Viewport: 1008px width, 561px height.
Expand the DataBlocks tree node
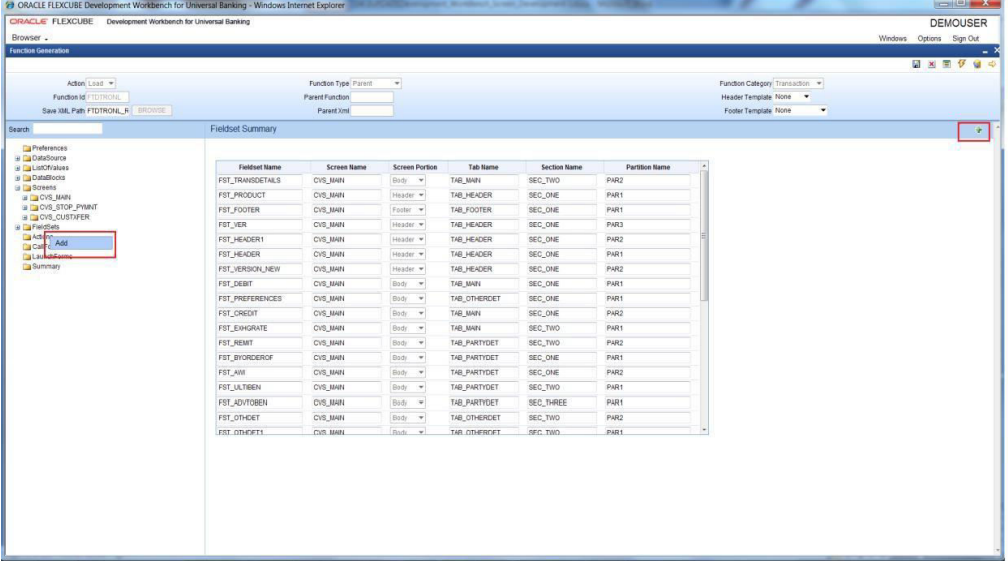(x=18, y=178)
